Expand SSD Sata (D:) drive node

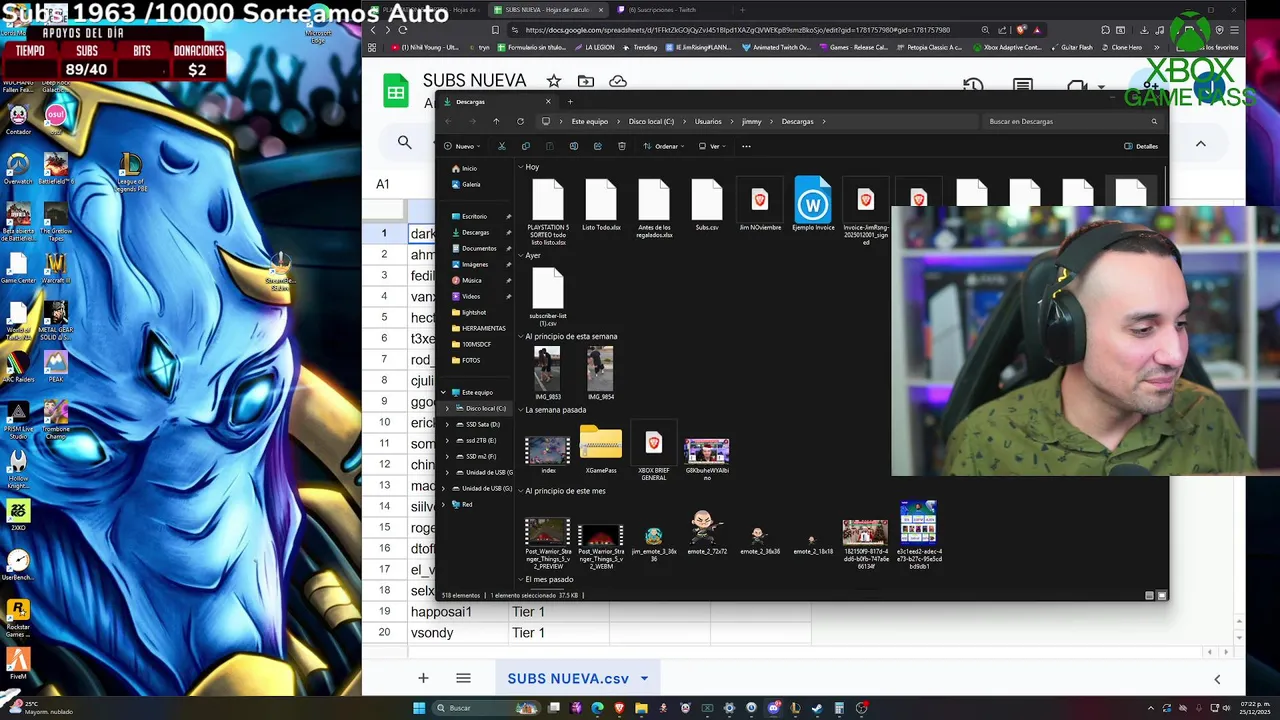coord(447,424)
